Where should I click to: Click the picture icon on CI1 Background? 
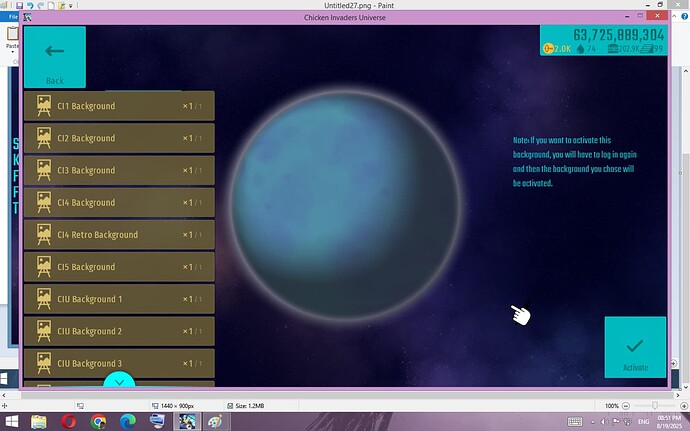44,106
